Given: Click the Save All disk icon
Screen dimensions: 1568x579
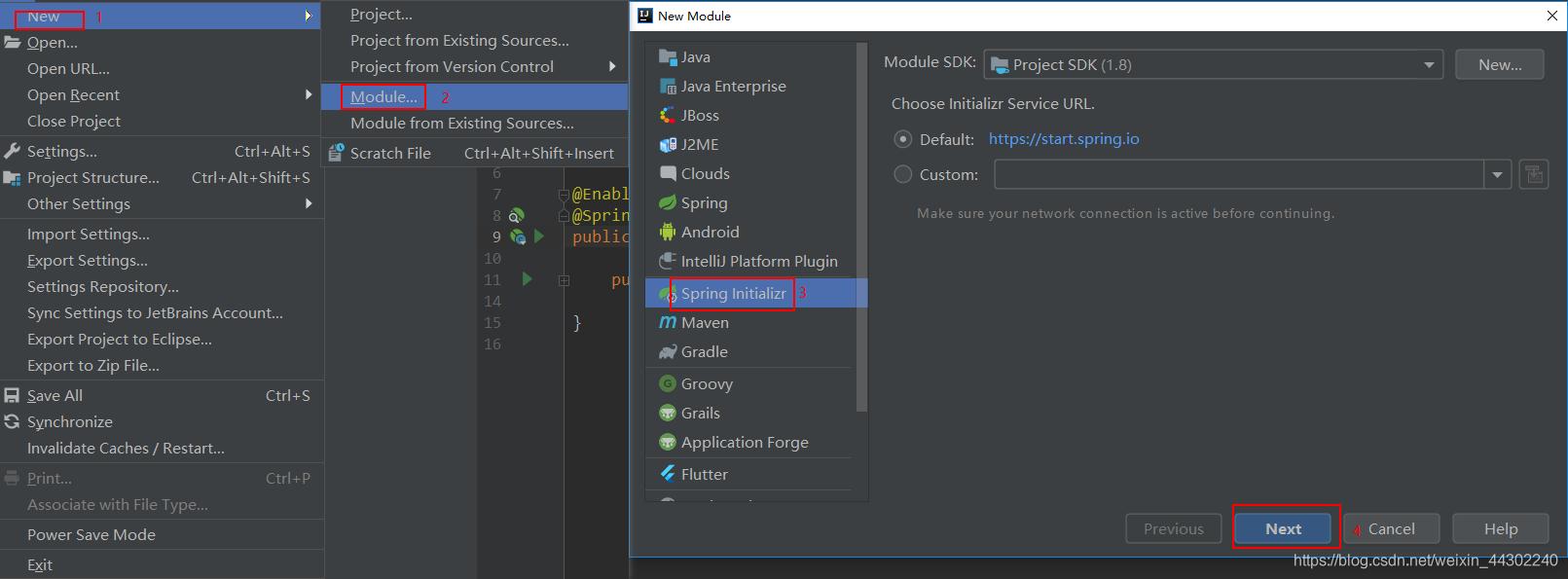Looking at the screenshot, I should pyautogui.click(x=13, y=395).
